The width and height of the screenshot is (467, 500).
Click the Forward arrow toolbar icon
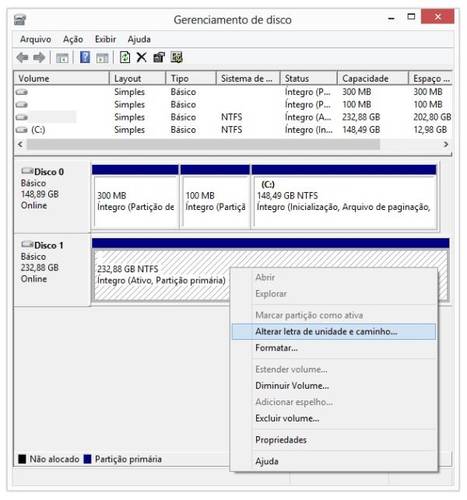pos(39,58)
